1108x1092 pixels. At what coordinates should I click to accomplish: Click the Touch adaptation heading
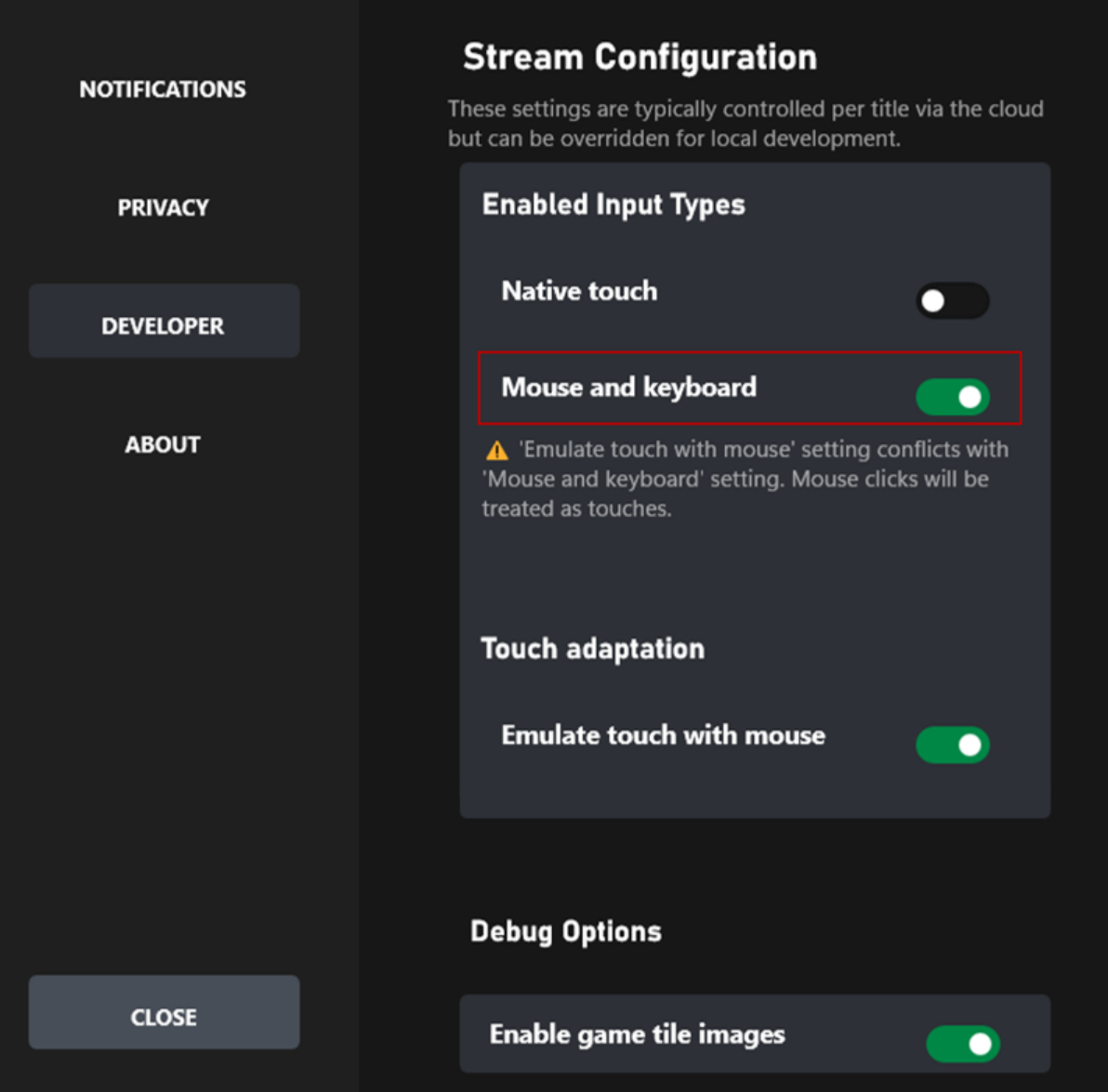click(593, 649)
